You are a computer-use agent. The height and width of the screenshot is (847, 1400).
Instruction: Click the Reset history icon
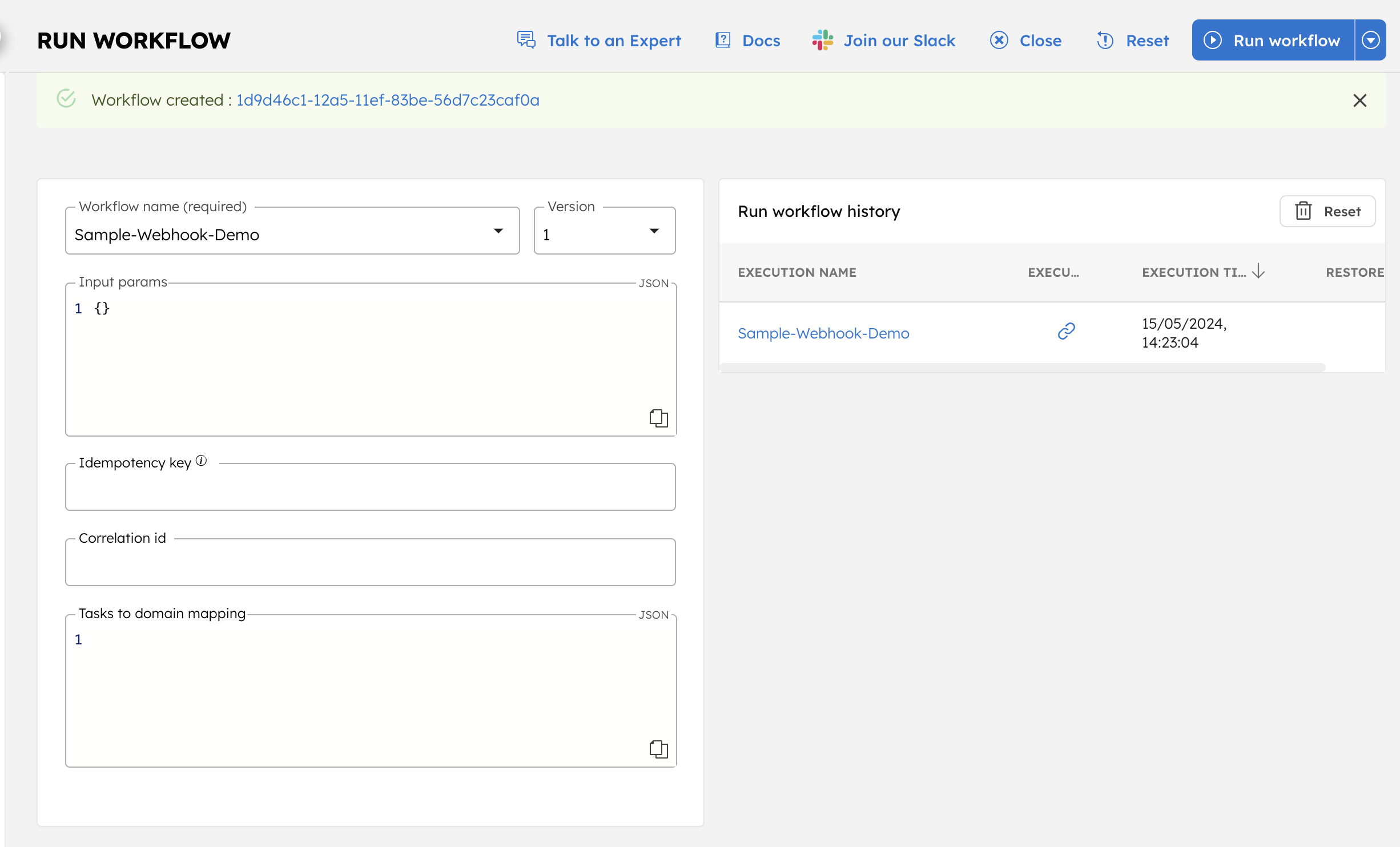[x=1304, y=211]
